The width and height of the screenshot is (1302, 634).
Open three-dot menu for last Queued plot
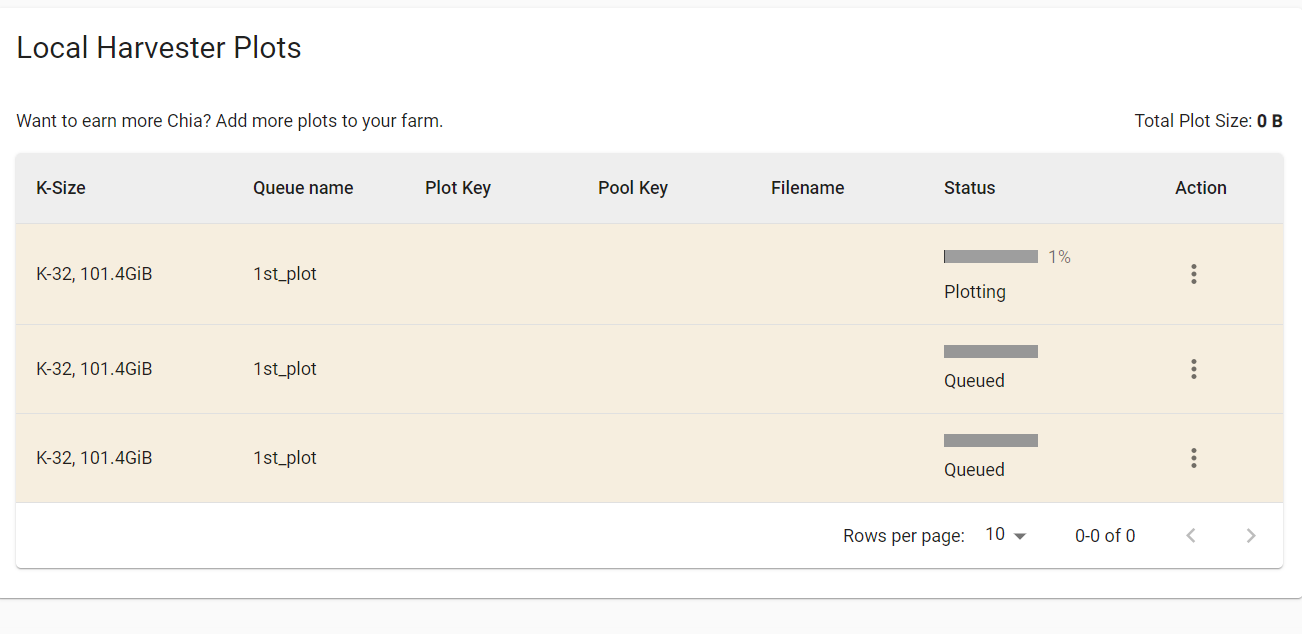tap(1193, 458)
